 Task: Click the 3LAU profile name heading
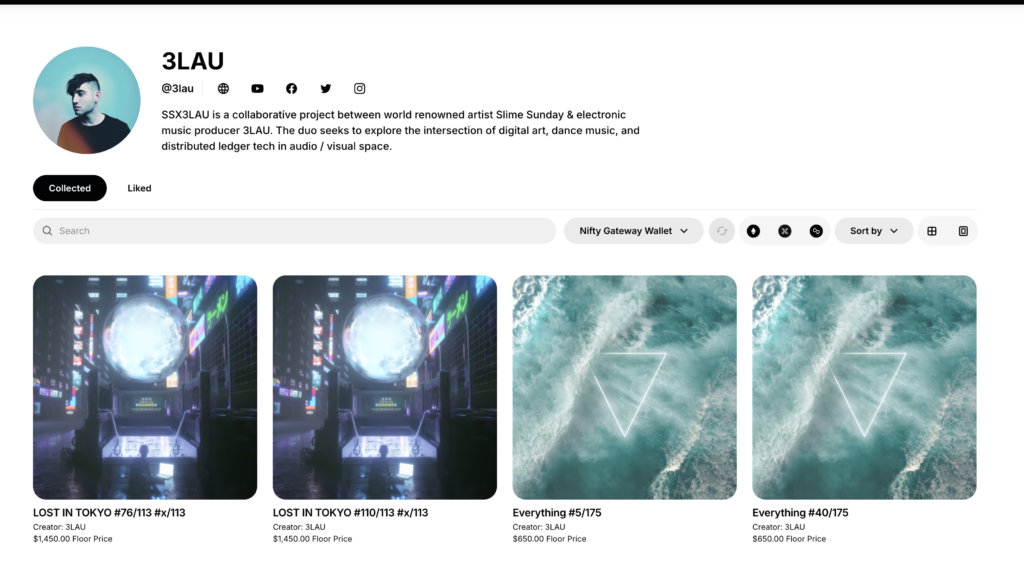coord(193,61)
